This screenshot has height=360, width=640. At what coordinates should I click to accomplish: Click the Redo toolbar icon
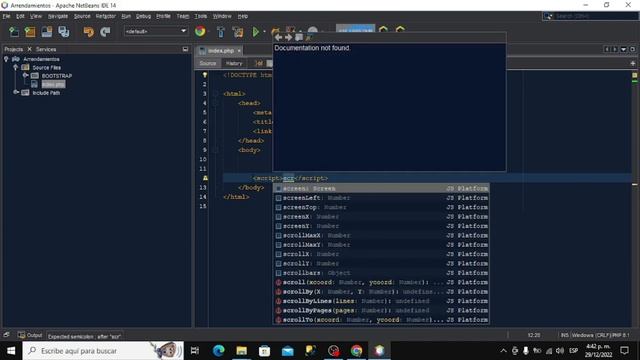tap(105, 32)
